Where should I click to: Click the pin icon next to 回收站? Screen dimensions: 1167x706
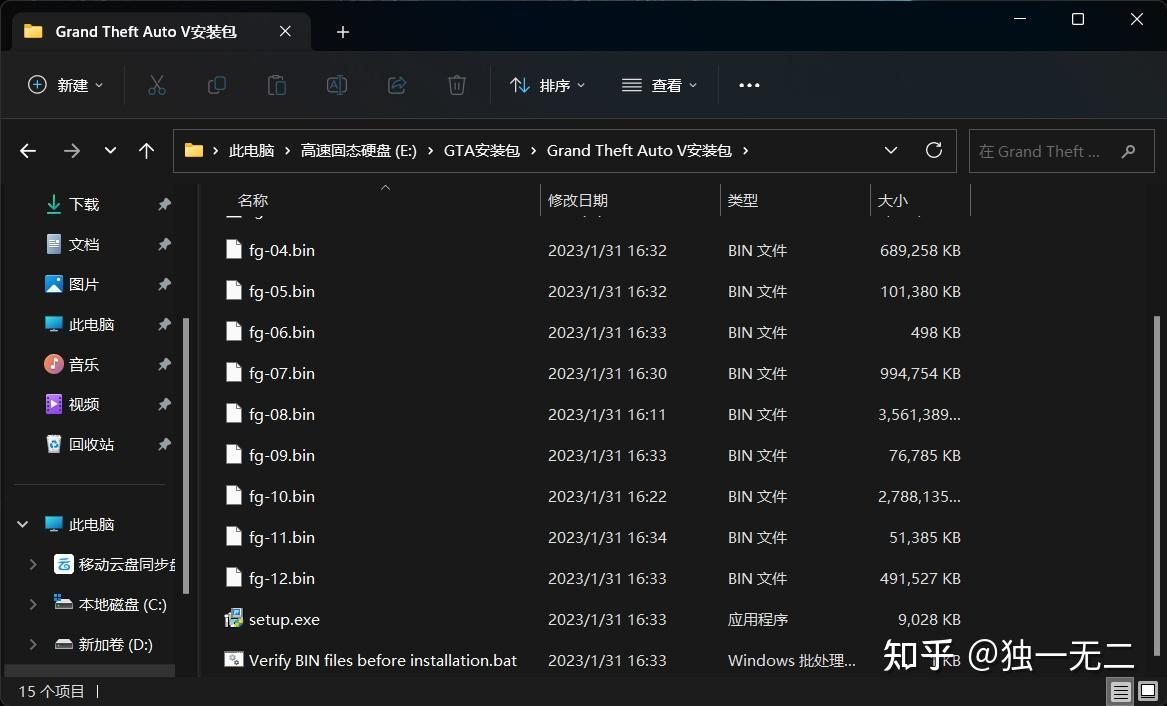click(x=164, y=444)
